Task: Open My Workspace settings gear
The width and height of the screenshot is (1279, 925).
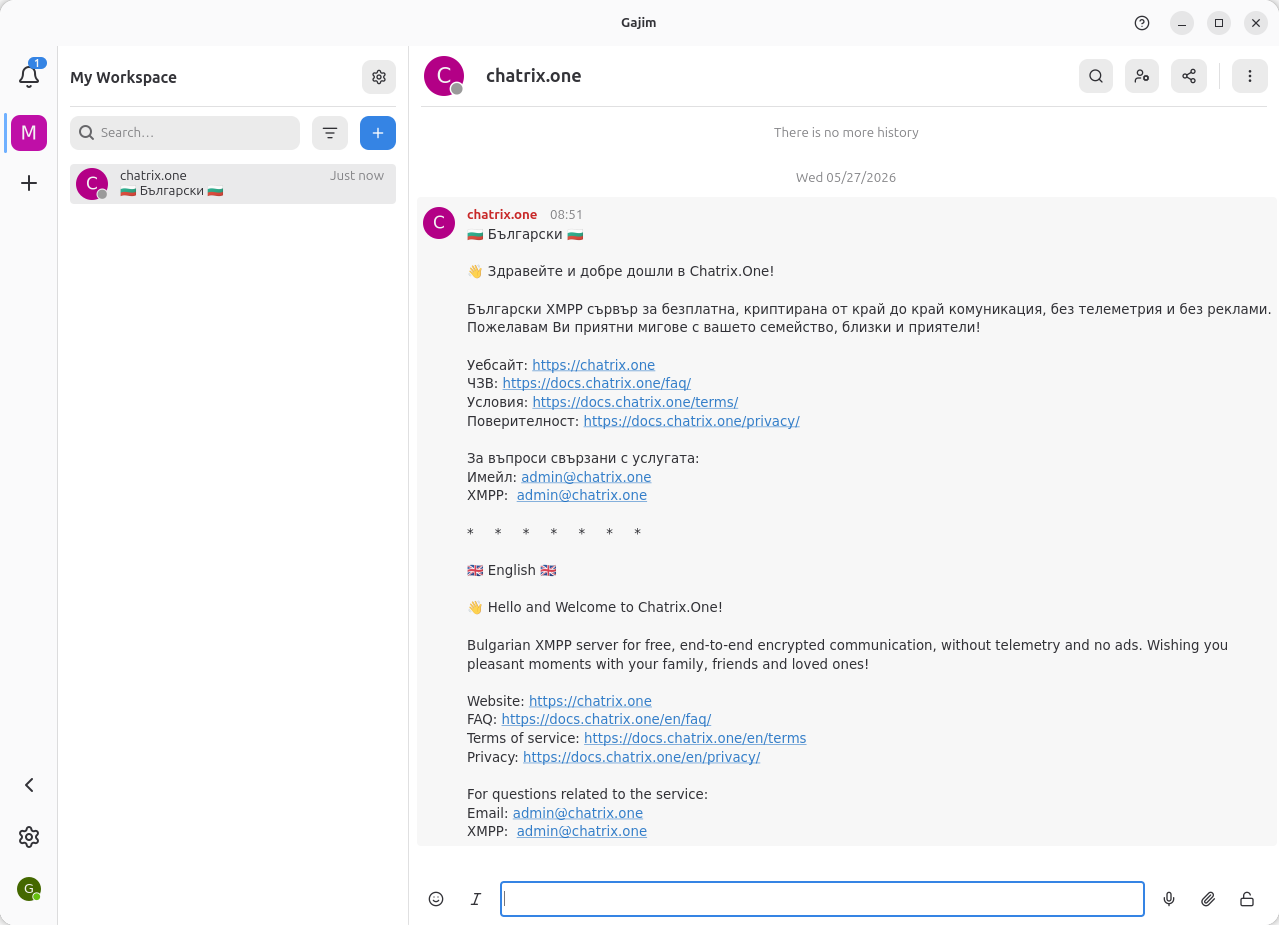Action: [x=379, y=77]
